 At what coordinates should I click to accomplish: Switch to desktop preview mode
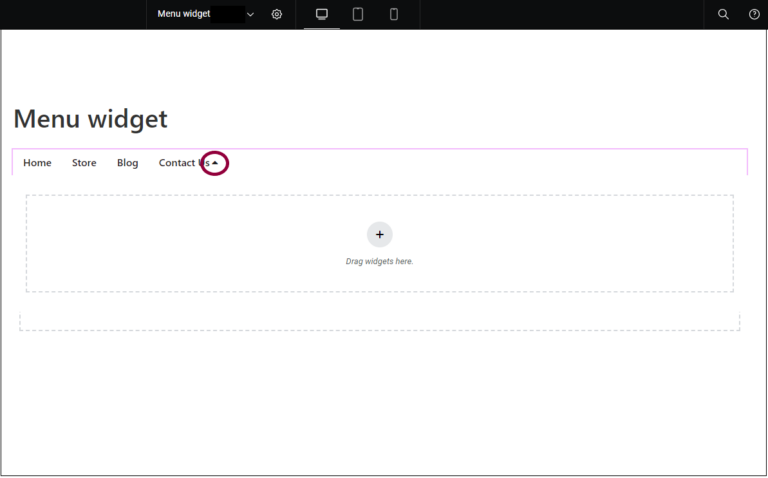click(322, 14)
